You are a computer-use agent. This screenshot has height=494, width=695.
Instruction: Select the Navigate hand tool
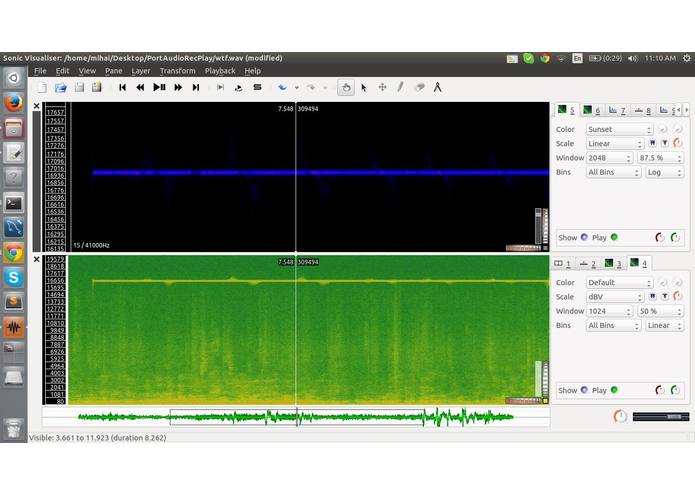(346, 87)
